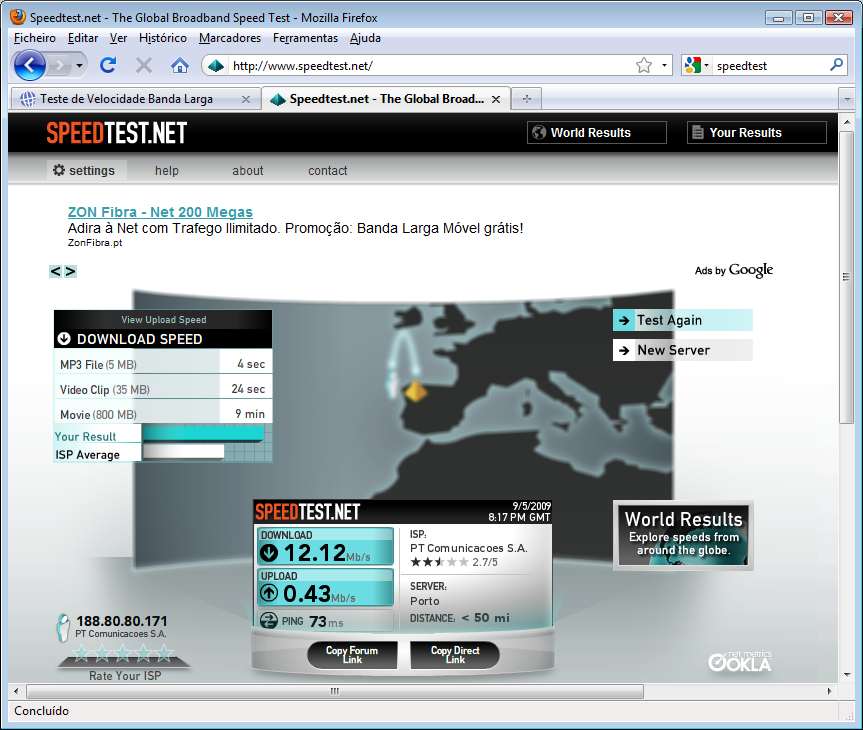Click the stop loading X icon
Image resolution: width=863 pixels, height=730 pixels.
pos(144,66)
